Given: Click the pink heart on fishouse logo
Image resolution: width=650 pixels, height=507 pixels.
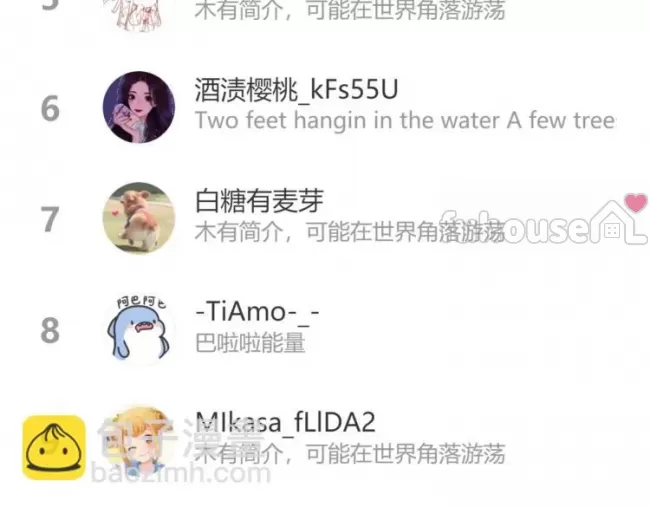Looking at the screenshot, I should 636,202.
